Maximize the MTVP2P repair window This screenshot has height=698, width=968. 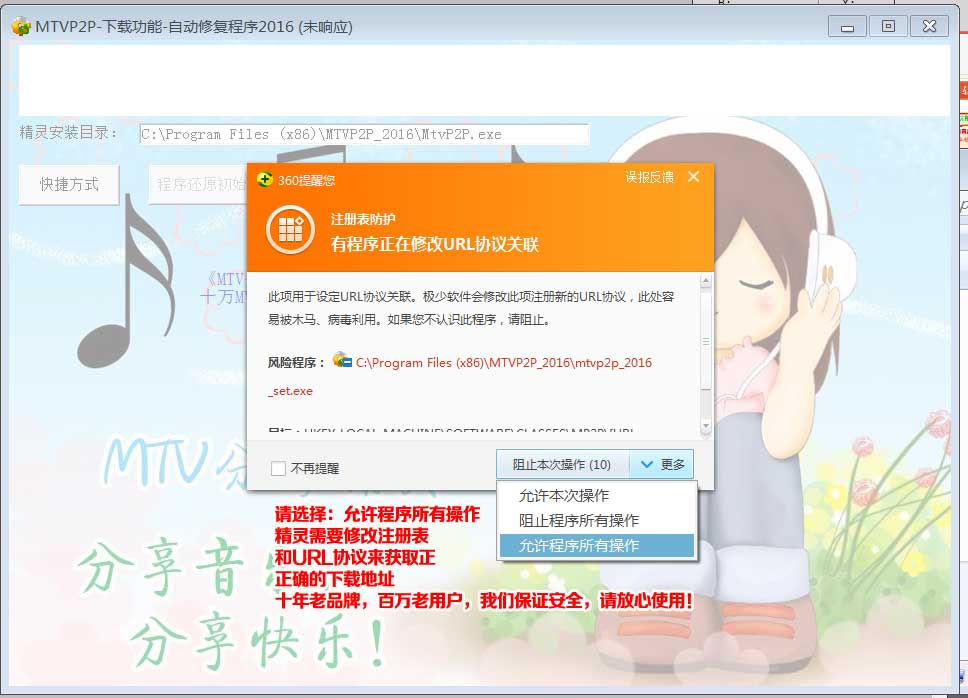coord(888,26)
